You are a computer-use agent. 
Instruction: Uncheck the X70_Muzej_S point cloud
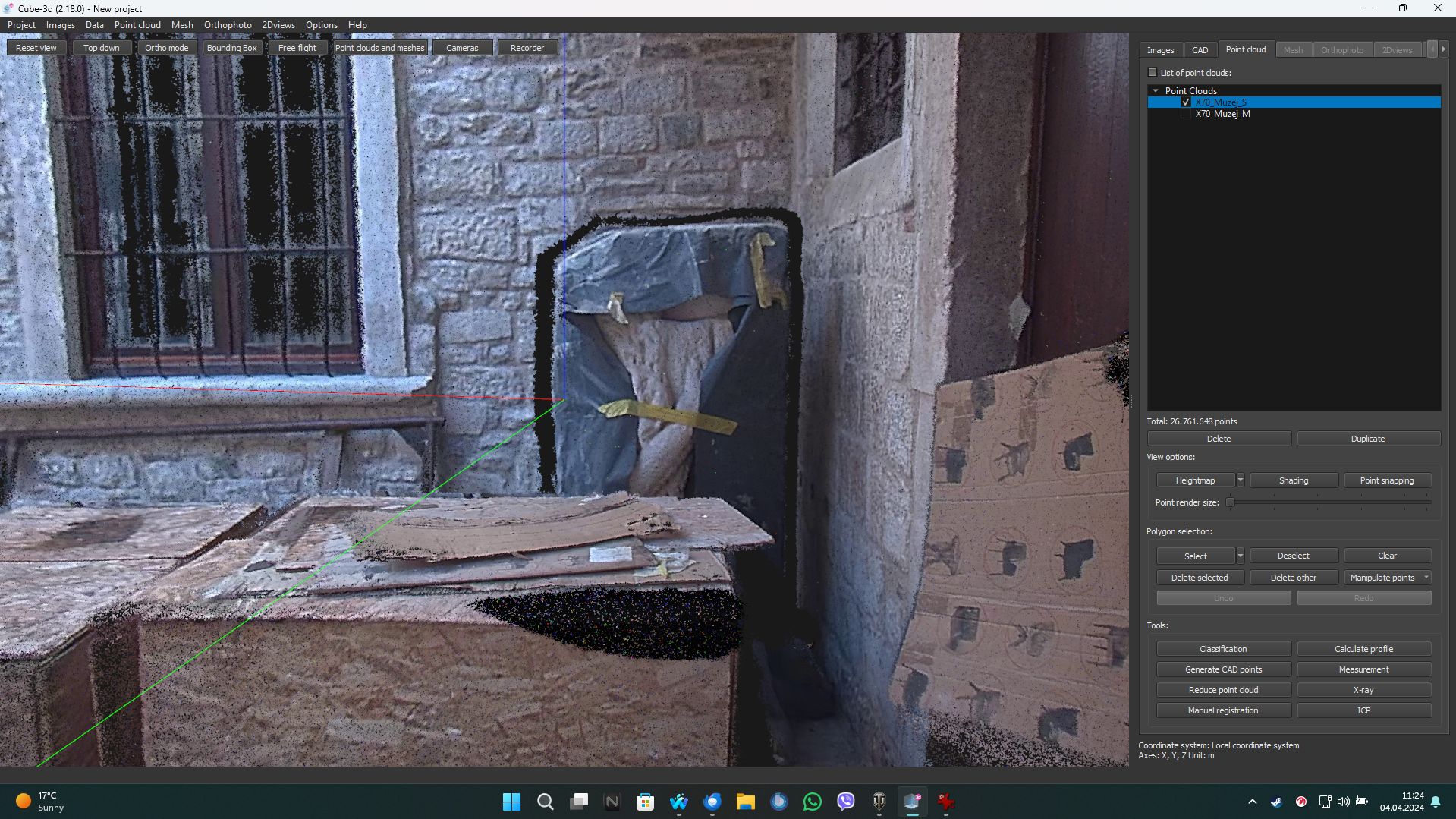click(x=1186, y=102)
